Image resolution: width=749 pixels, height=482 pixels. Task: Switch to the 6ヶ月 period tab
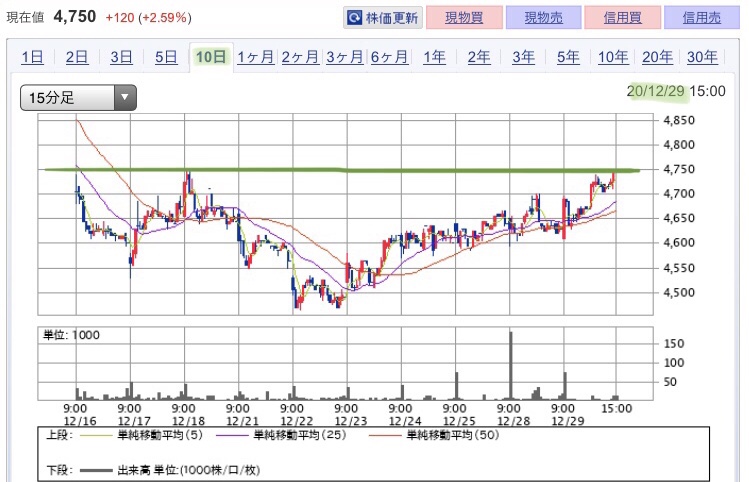pyautogui.click(x=389, y=57)
